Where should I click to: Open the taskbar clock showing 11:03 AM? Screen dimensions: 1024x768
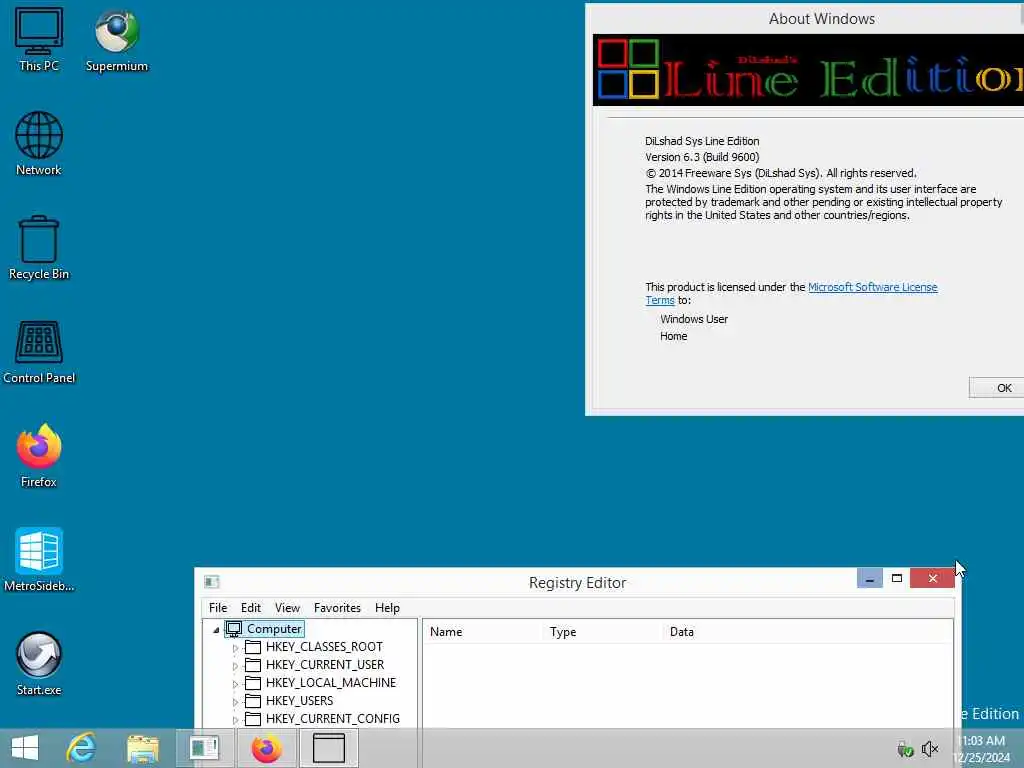click(981, 748)
